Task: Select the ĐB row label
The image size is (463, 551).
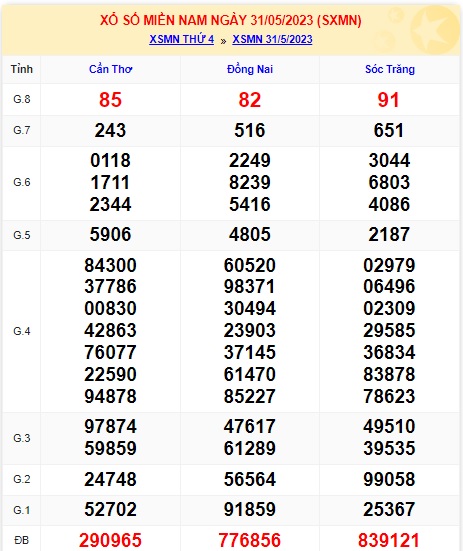Action: [x=22, y=540]
